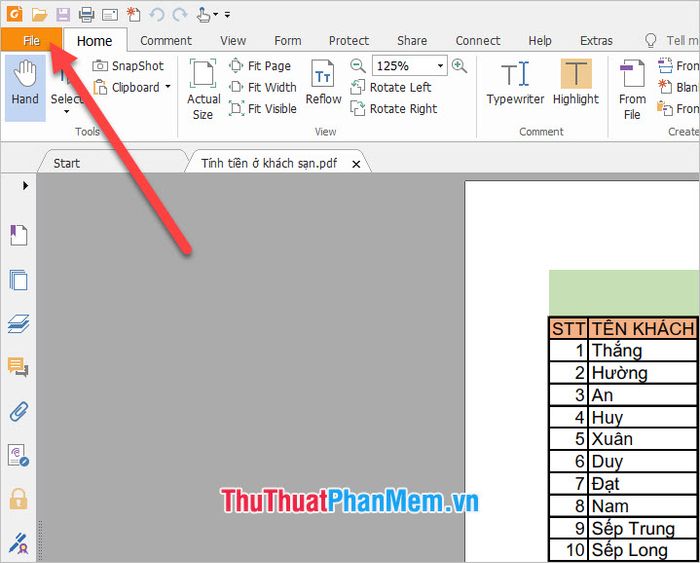The height and width of the screenshot is (563, 700).
Task: Click Fit Width
Action: pyautogui.click(x=262, y=87)
